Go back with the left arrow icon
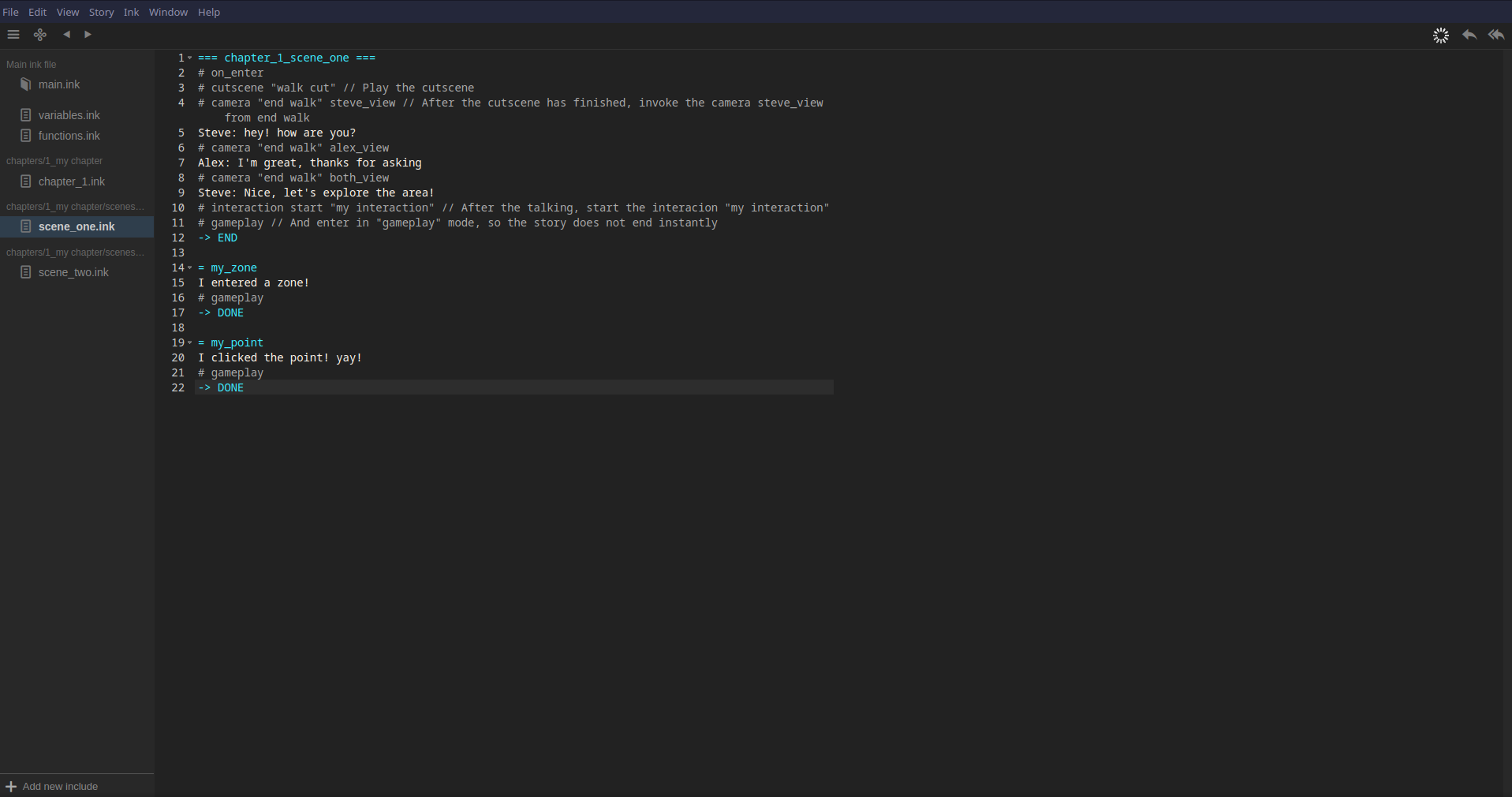 tap(67, 35)
